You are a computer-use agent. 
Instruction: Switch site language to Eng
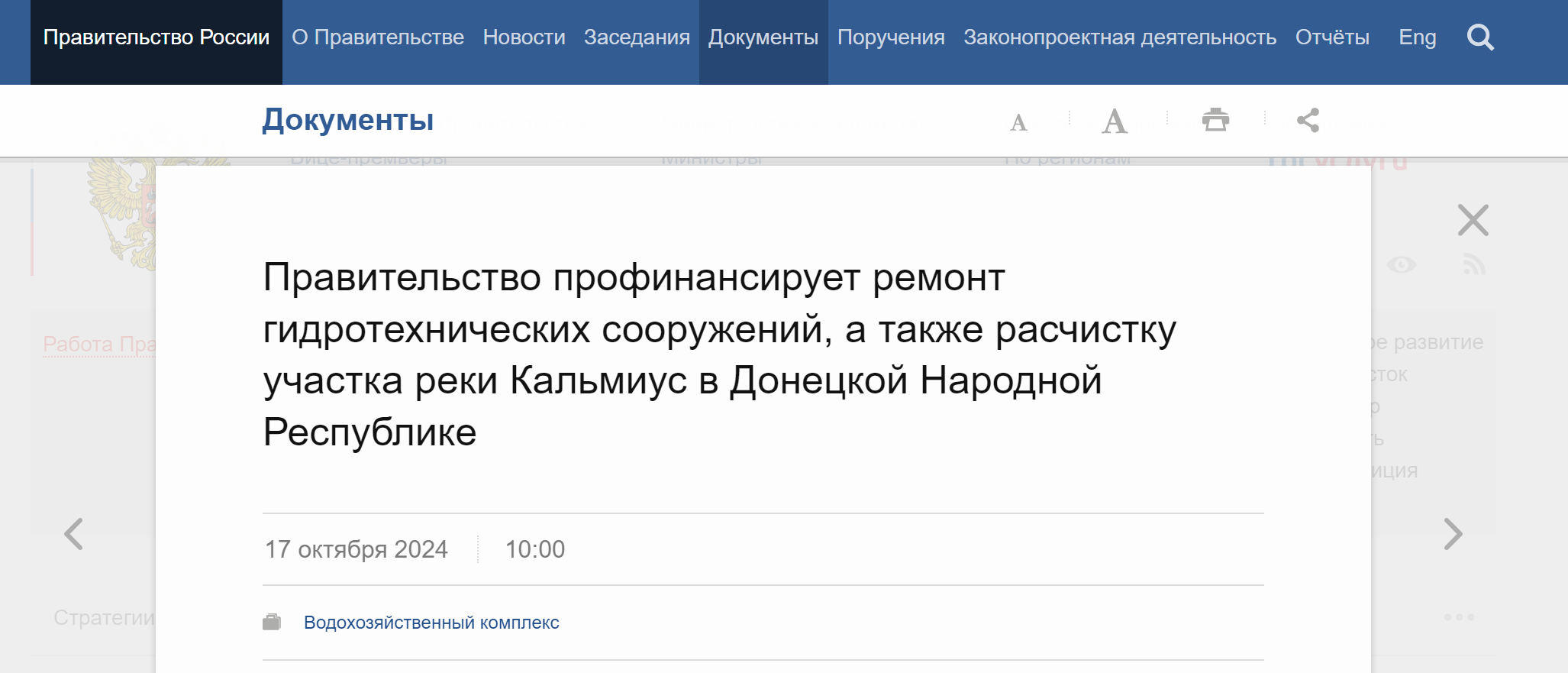click(1418, 37)
